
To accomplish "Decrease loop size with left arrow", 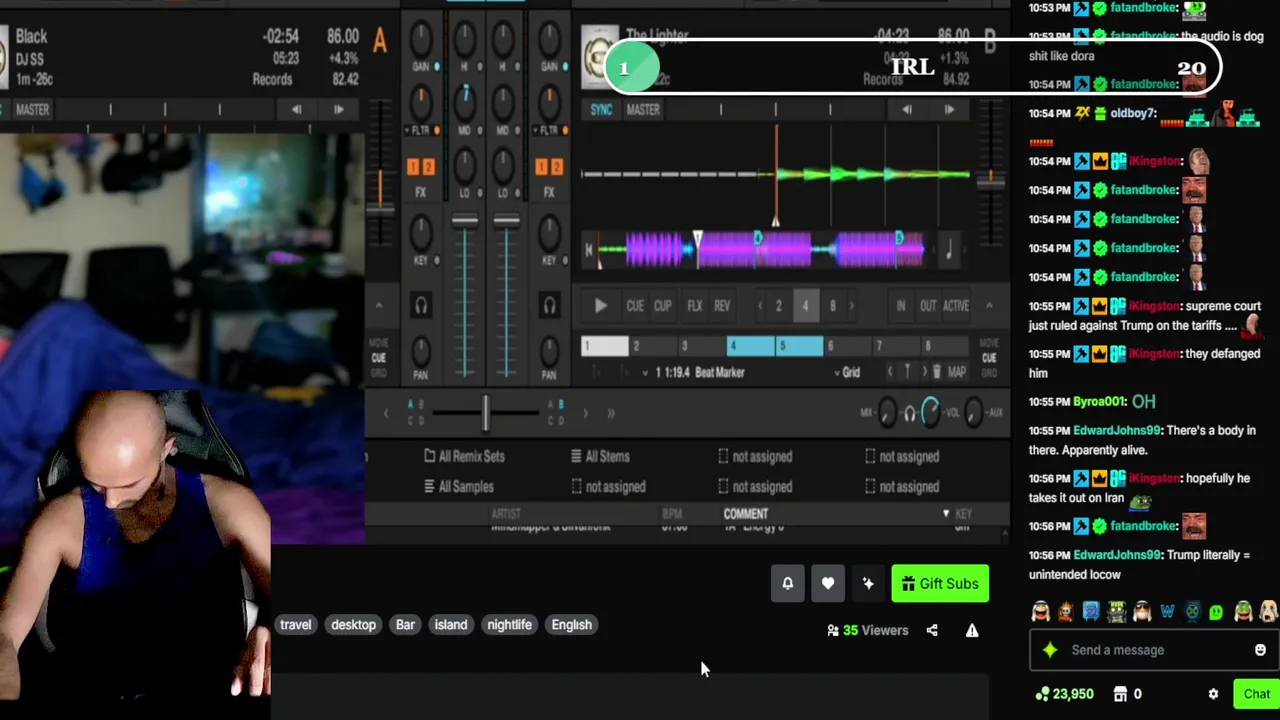I will click(x=760, y=306).
